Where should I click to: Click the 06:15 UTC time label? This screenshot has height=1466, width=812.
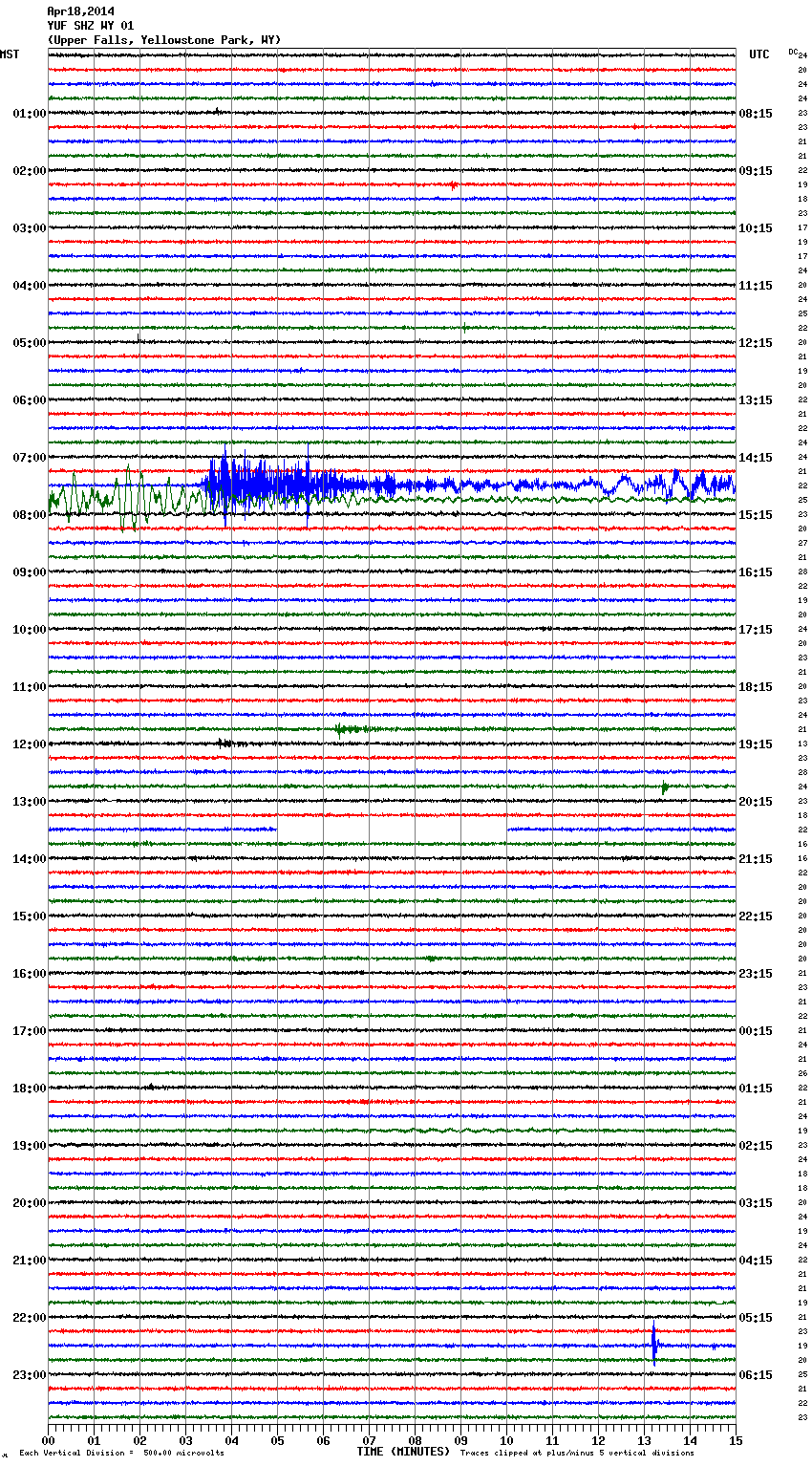click(756, 1375)
